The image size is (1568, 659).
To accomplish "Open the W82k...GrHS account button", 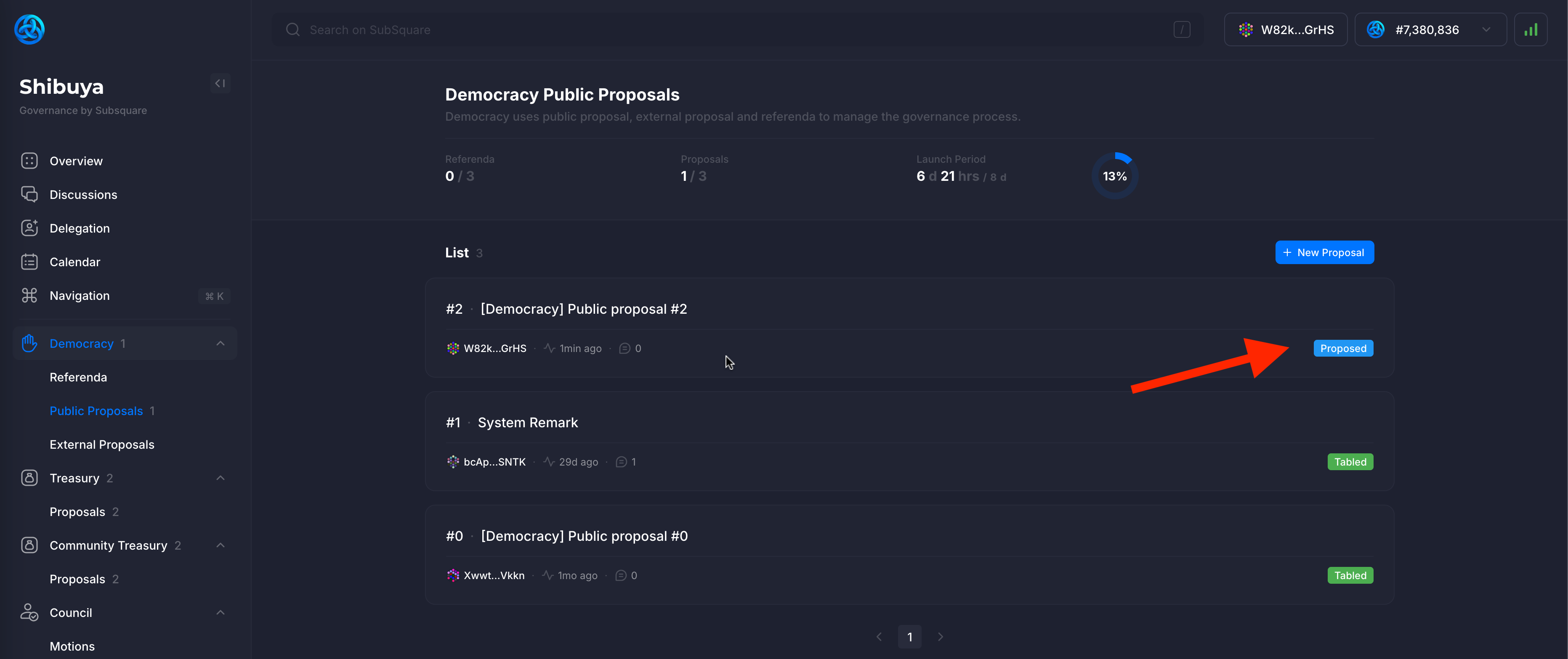I will point(1285,30).
